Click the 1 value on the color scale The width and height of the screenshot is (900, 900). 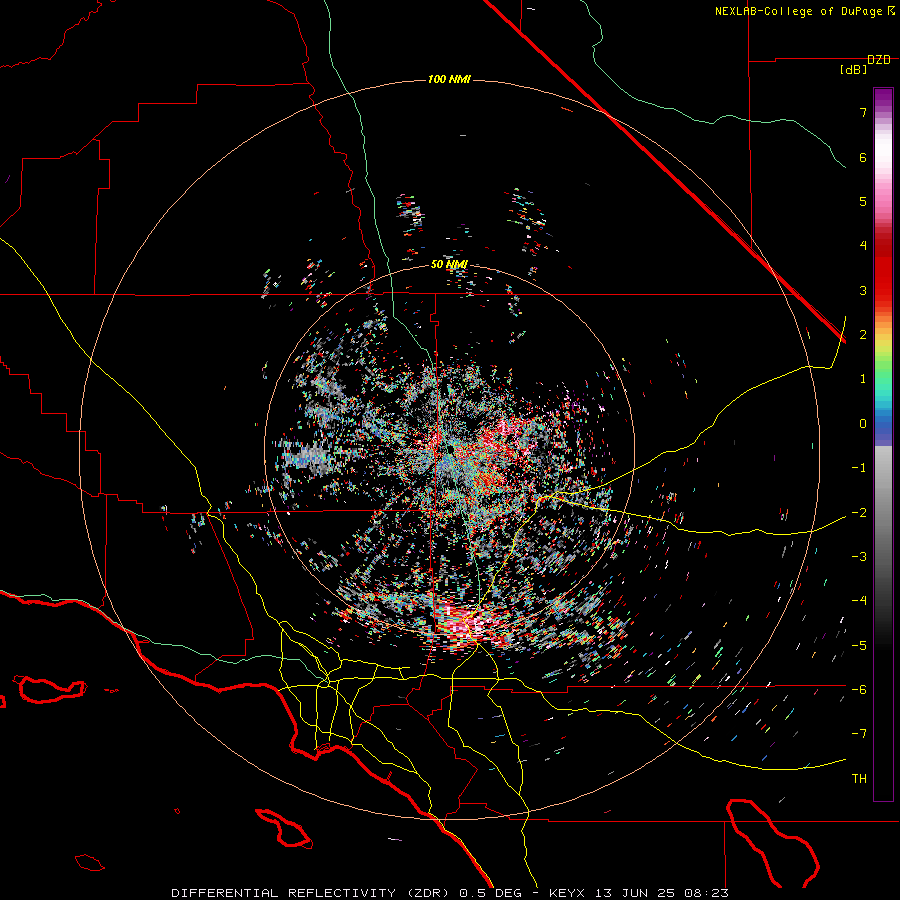(863, 379)
